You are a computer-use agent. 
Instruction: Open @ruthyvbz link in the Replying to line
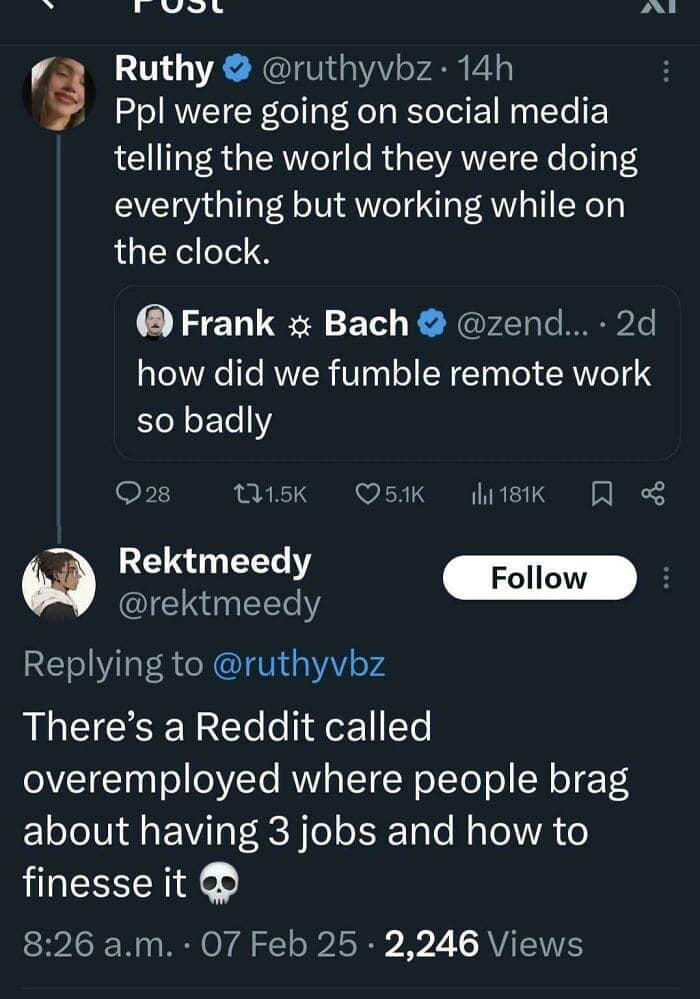[298, 665]
